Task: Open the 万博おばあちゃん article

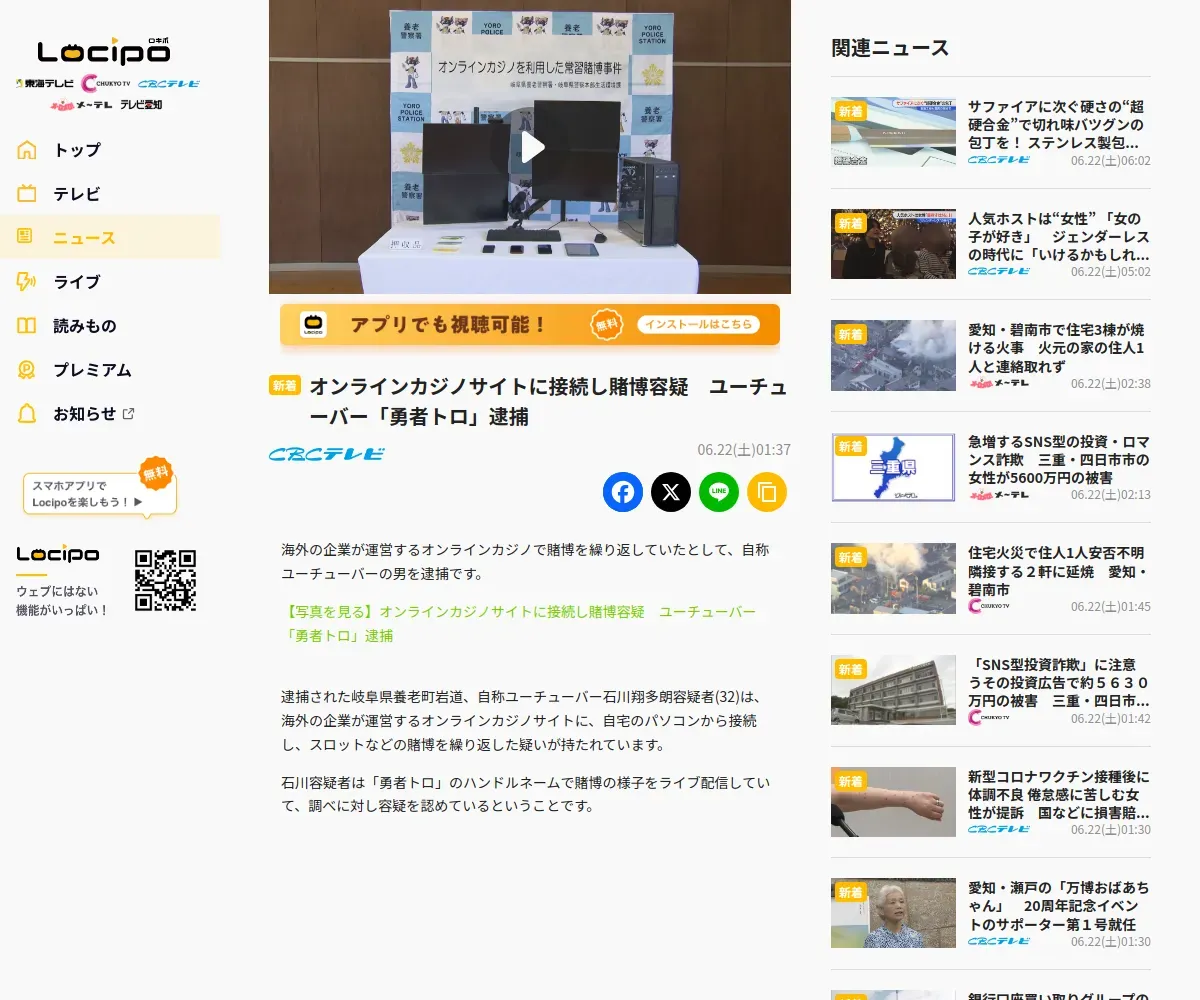Action: [x=1059, y=906]
